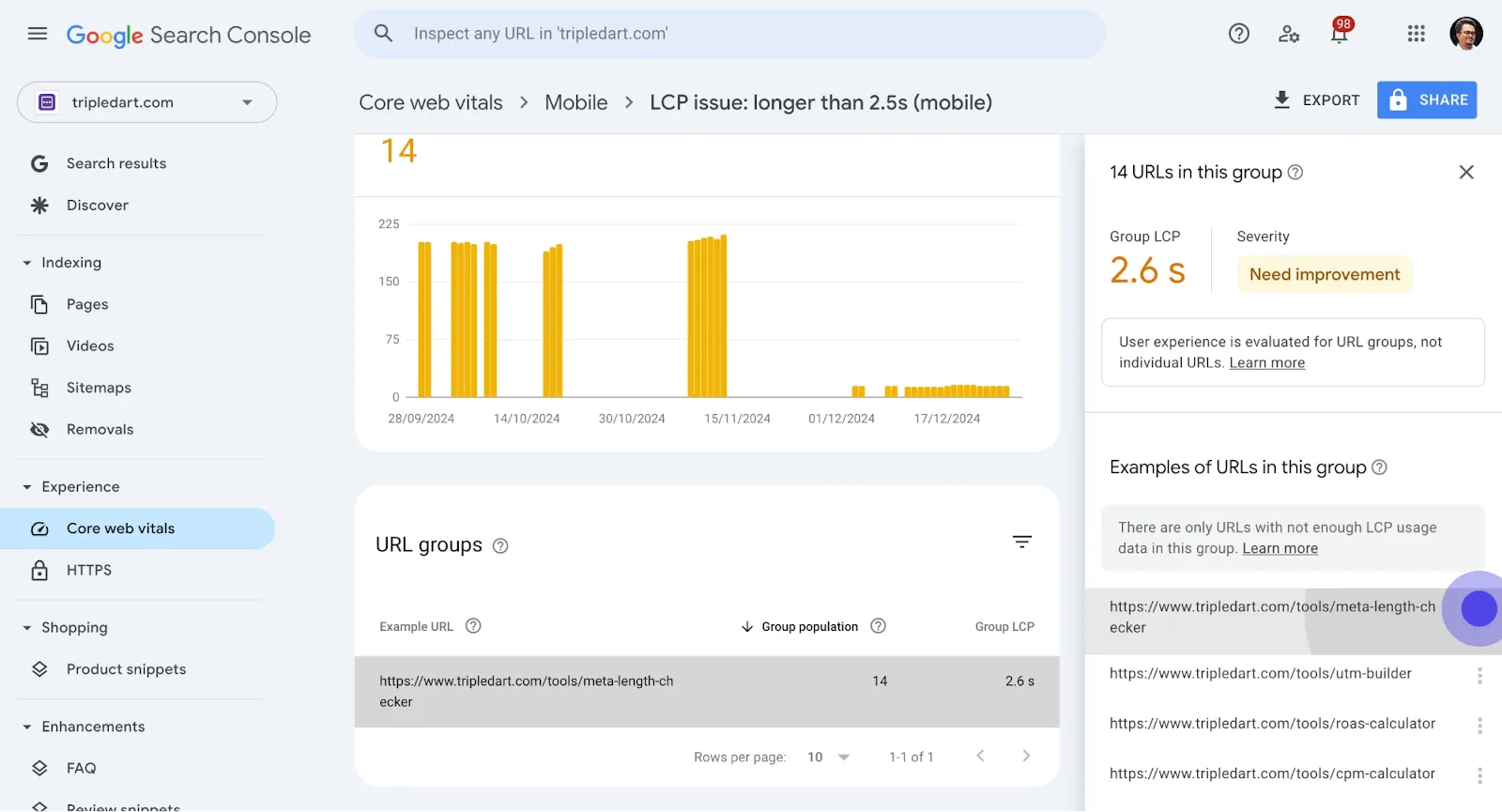The image size is (1502, 812).
Task: Select the utm-builder example URL
Action: (1261, 674)
